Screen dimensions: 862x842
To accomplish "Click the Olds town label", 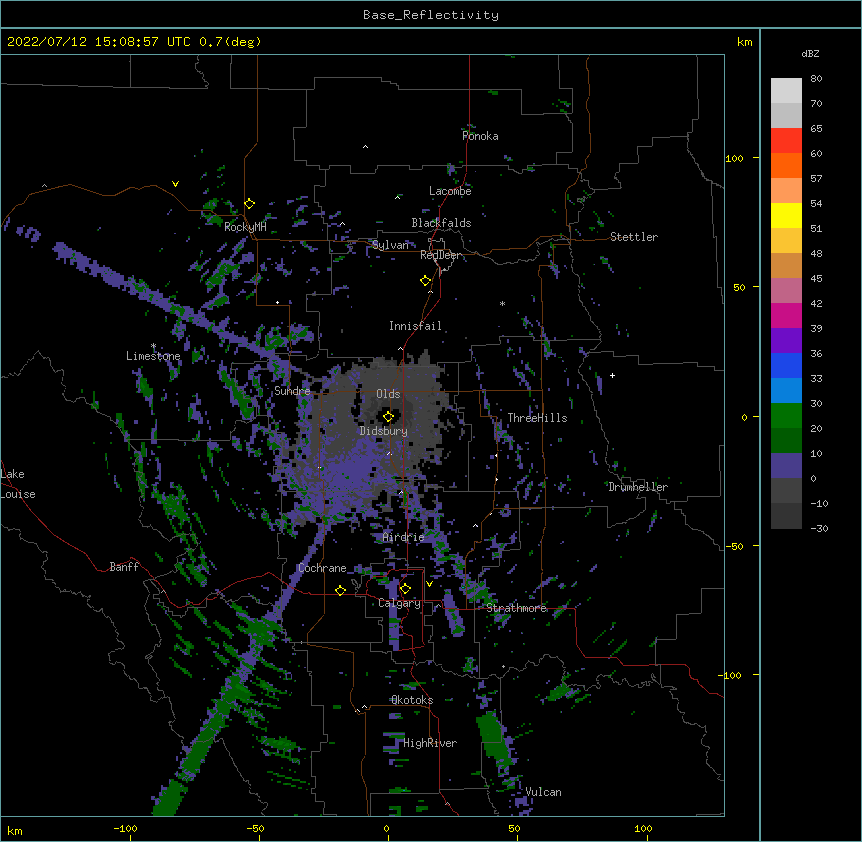I will (x=388, y=394).
